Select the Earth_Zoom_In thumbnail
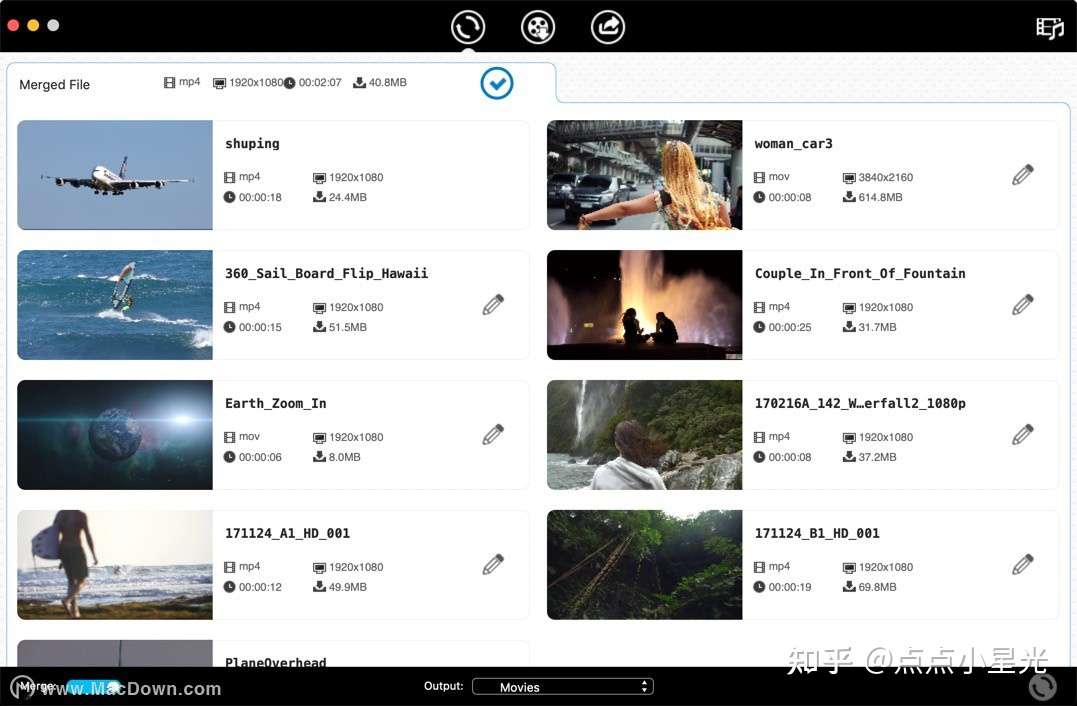The height and width of the screenshot is (706, 1077). (x=115, y=435)
